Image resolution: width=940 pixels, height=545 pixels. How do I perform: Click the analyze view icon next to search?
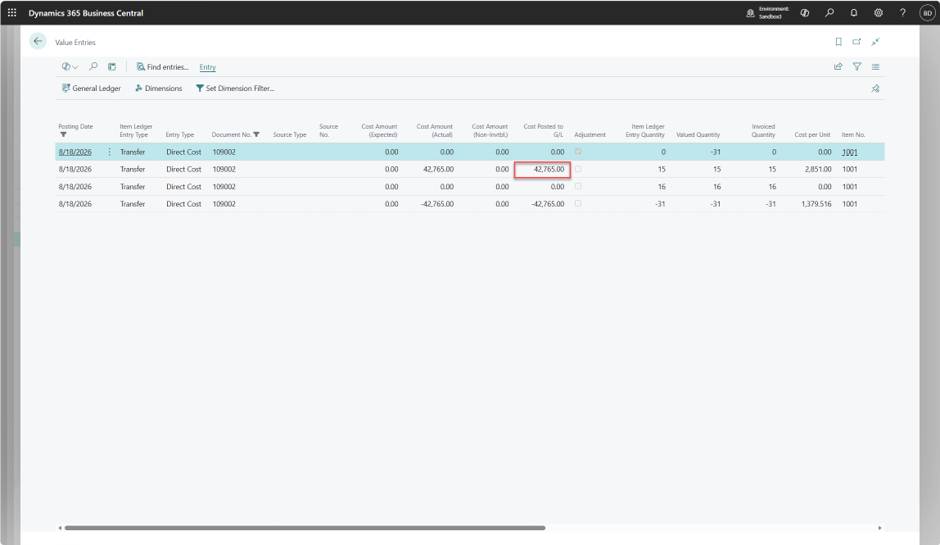point(112,67)
